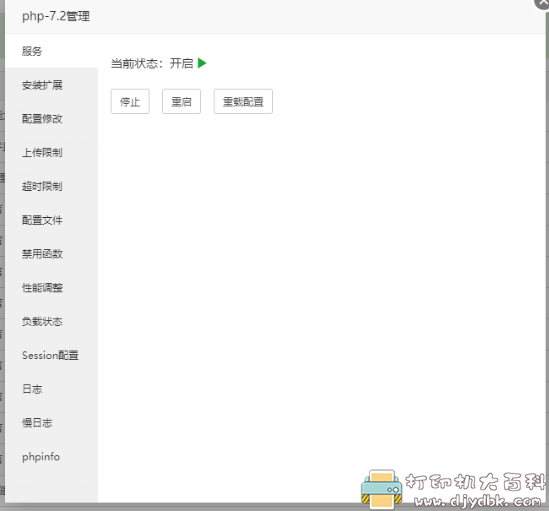Image resolution: width=549 pixels, height=511 pixels.
Task: View 负载状态 panel
Action: point(51,322)
